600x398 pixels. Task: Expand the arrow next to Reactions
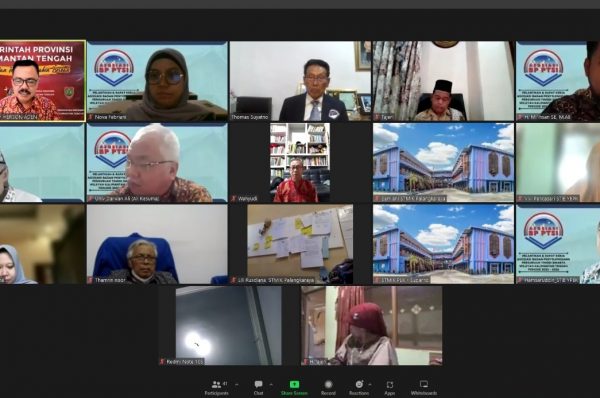[370, 384]
